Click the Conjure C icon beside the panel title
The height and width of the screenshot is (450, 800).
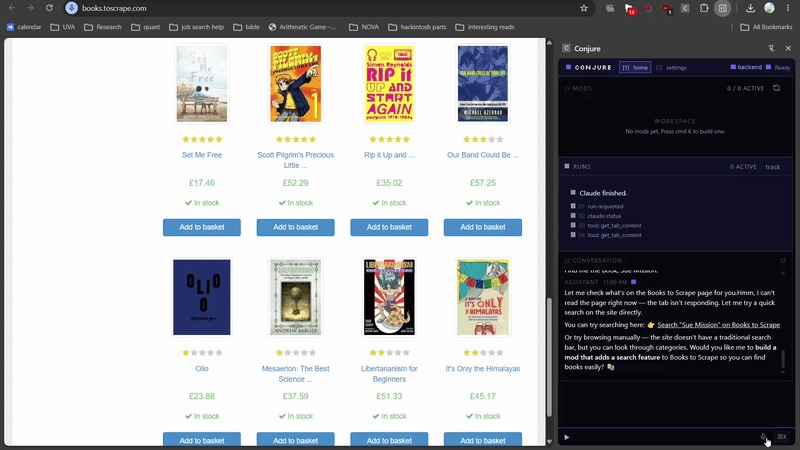(566, 48)
